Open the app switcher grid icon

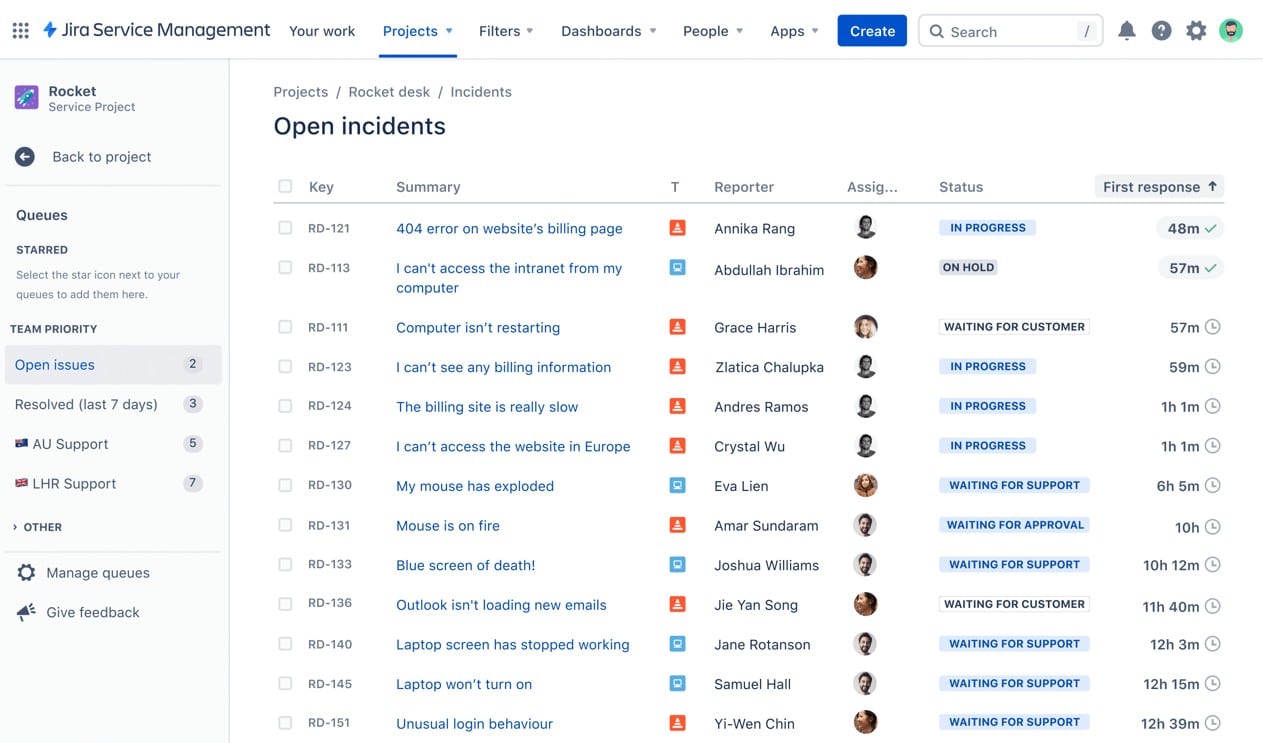[x=19, y=30]
